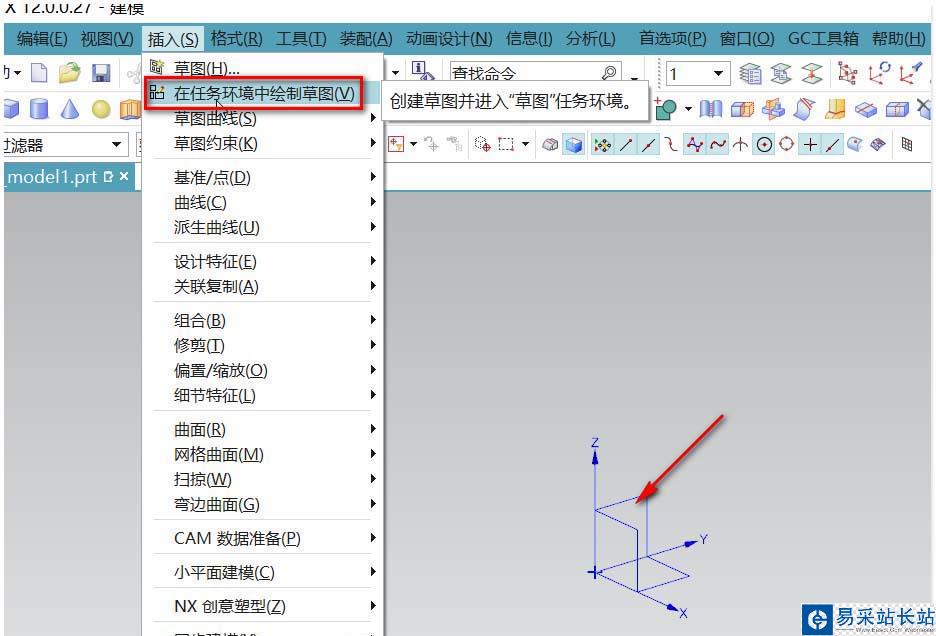Expand arrow beside selection type filter icon

[413, 144]
